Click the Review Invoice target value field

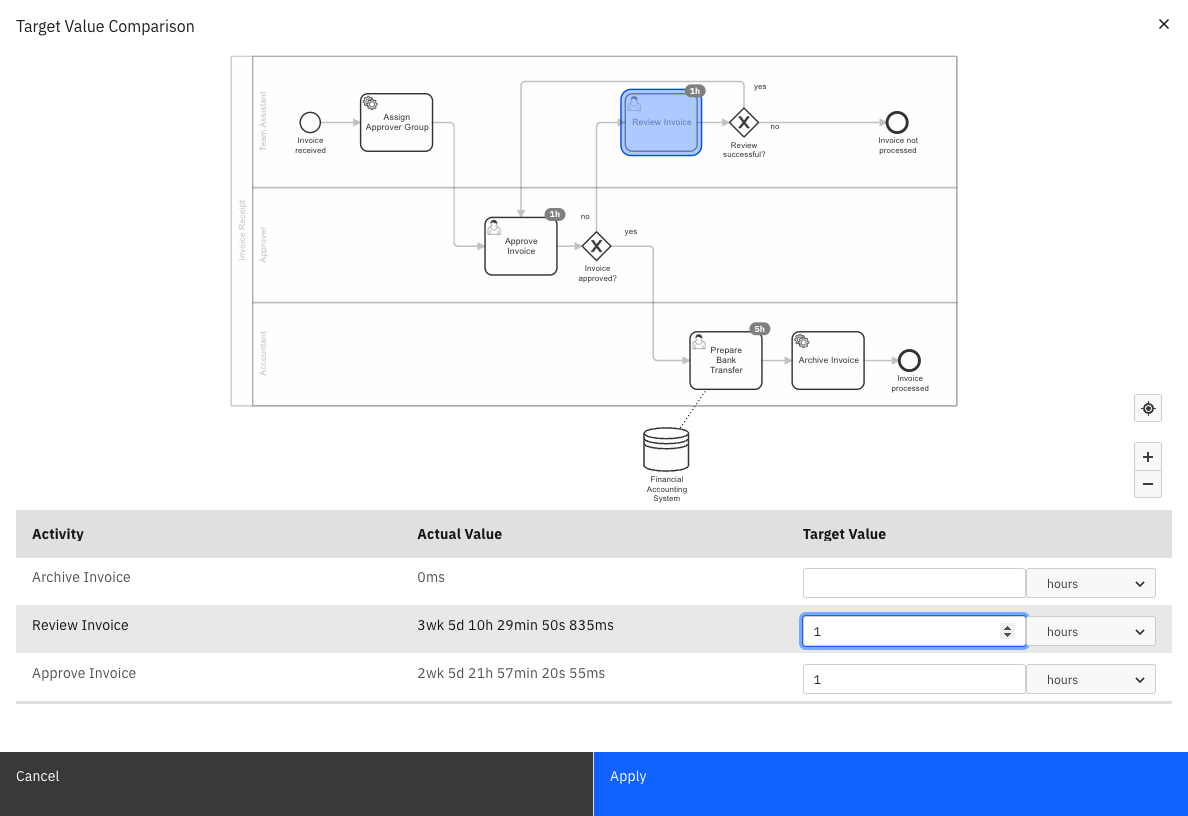tap(914, 631)
